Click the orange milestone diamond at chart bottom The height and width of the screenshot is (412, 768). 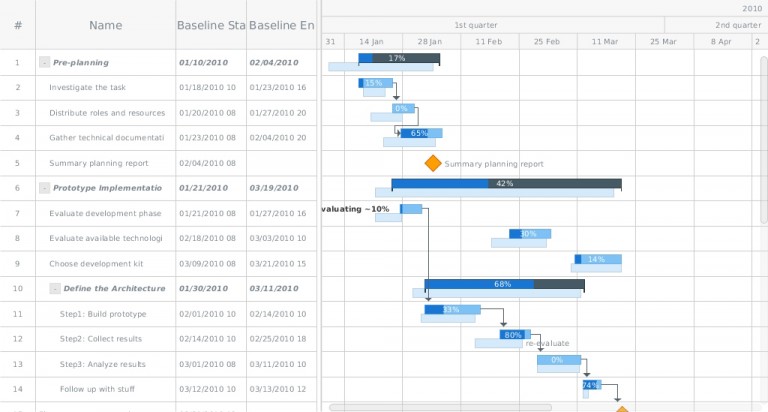click(622, 408)
